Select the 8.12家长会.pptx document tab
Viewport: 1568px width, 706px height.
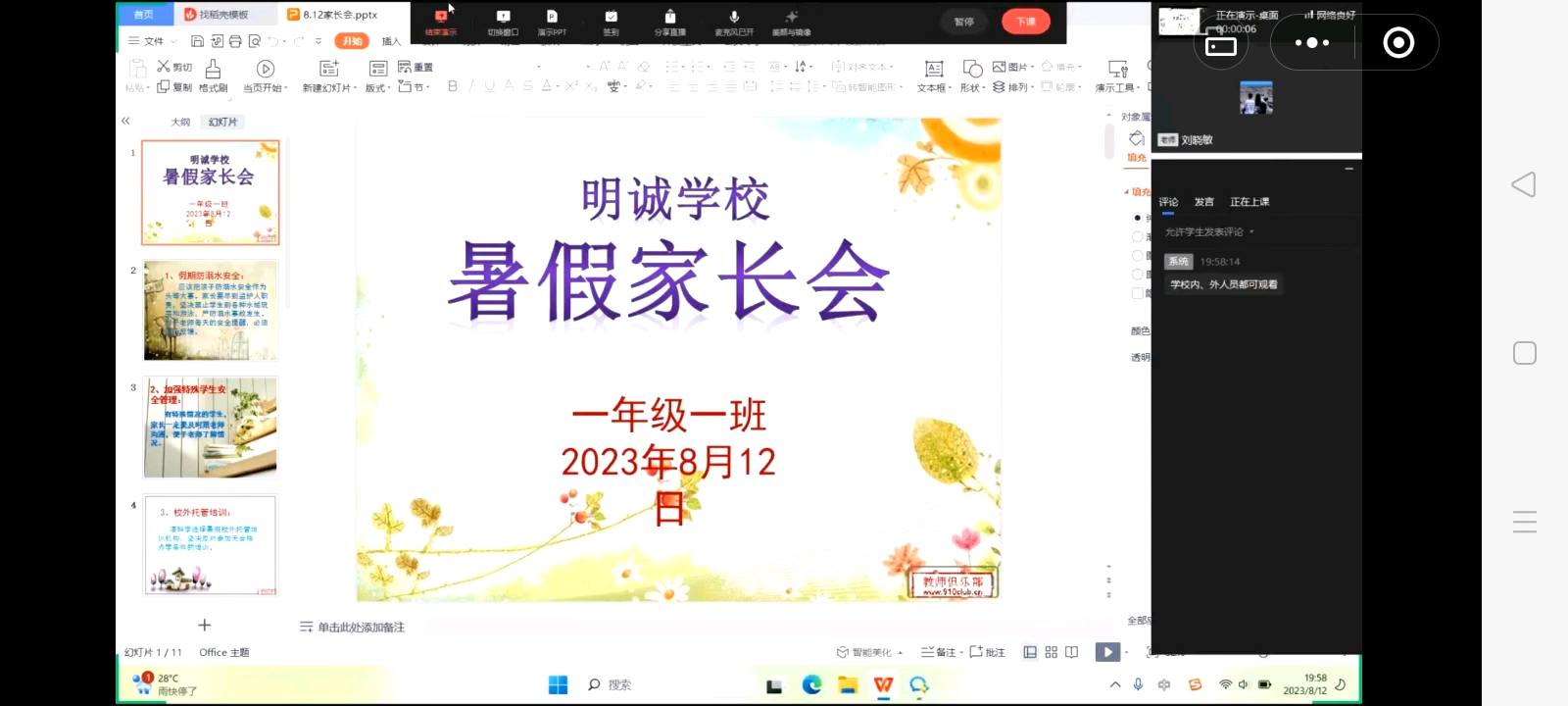[333, 15]
